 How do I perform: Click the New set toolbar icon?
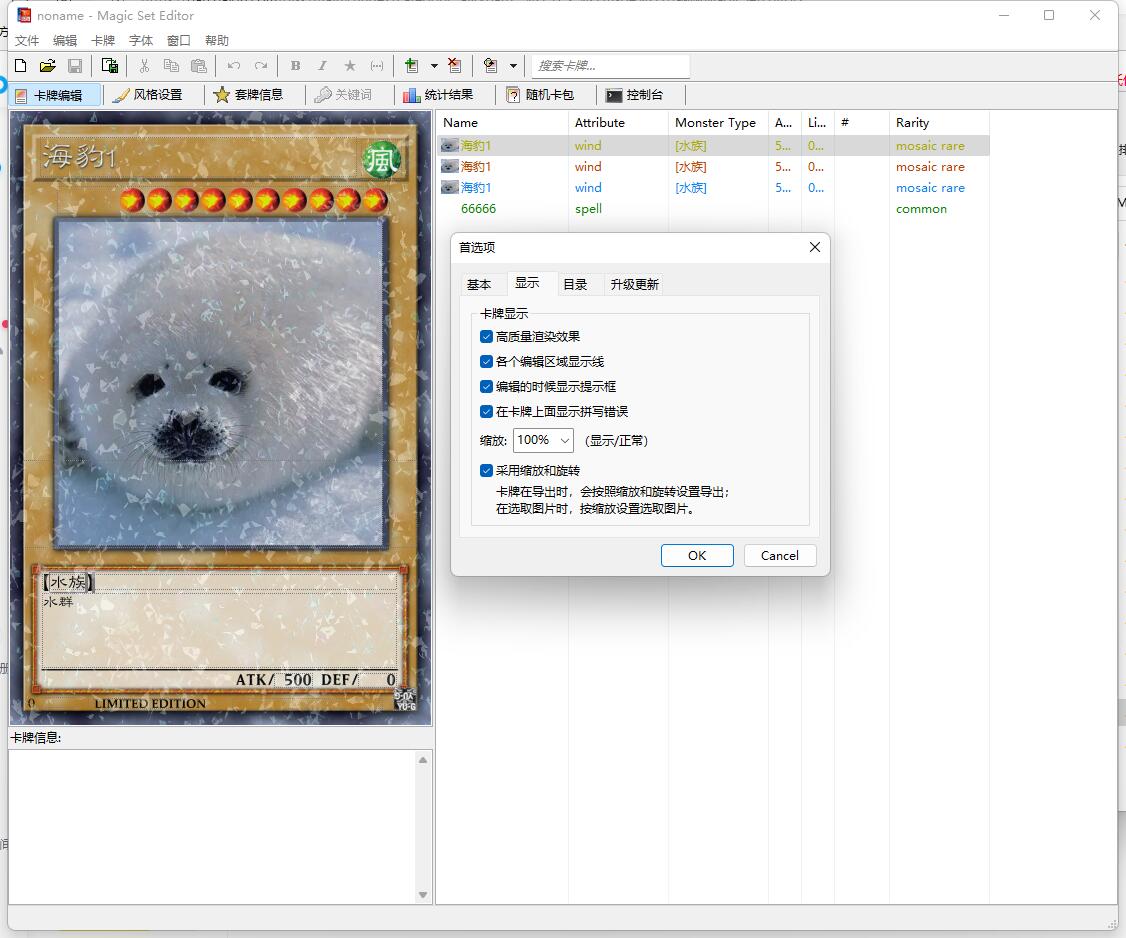pos(20,66)
